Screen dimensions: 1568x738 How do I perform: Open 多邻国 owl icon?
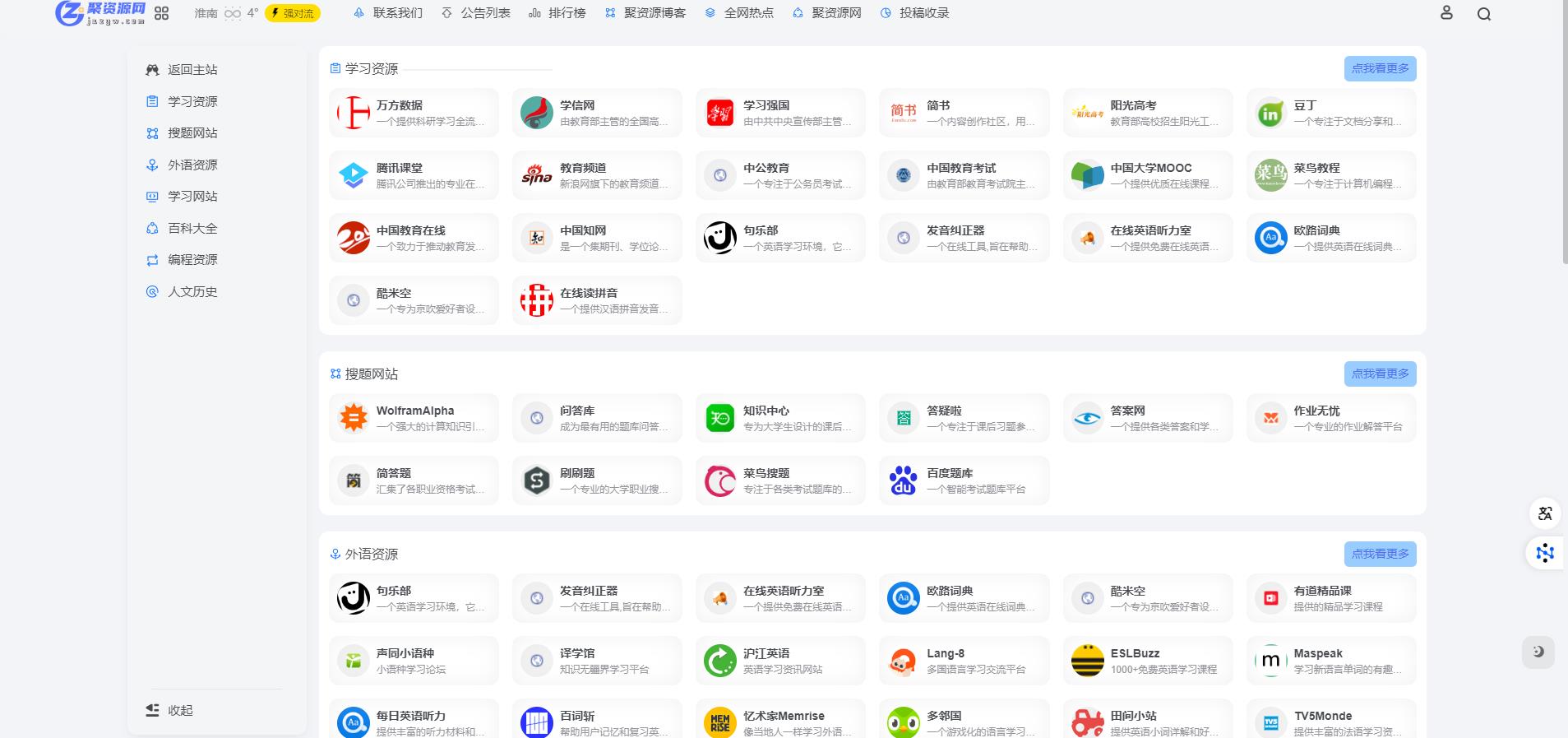click(x=904, y=722)
